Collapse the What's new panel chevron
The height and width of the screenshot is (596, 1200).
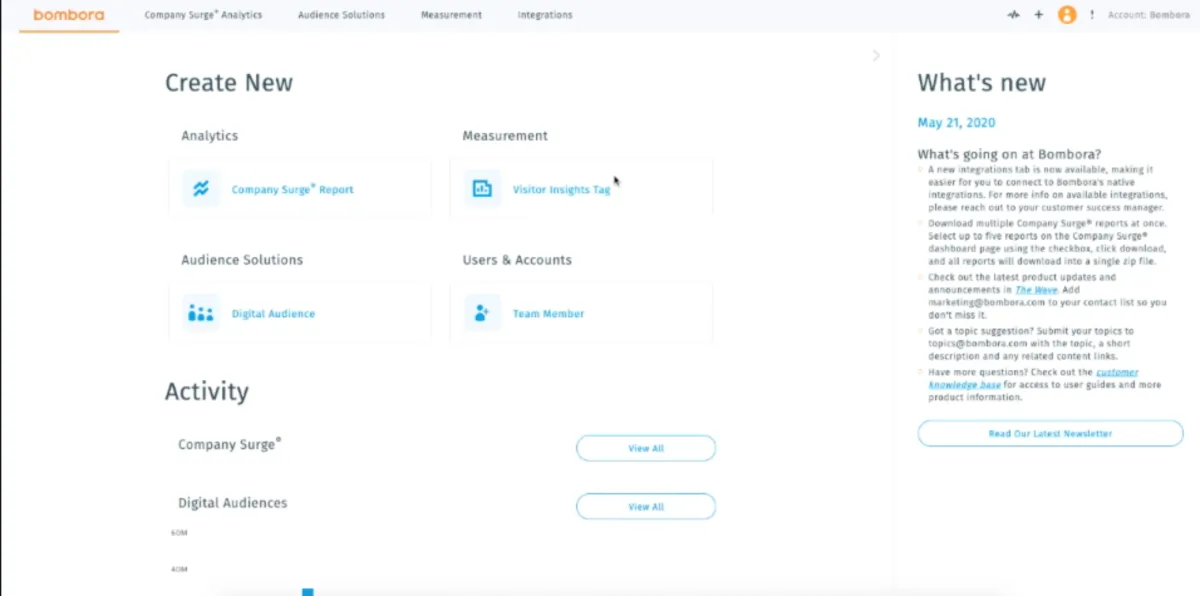pos(876,56)
